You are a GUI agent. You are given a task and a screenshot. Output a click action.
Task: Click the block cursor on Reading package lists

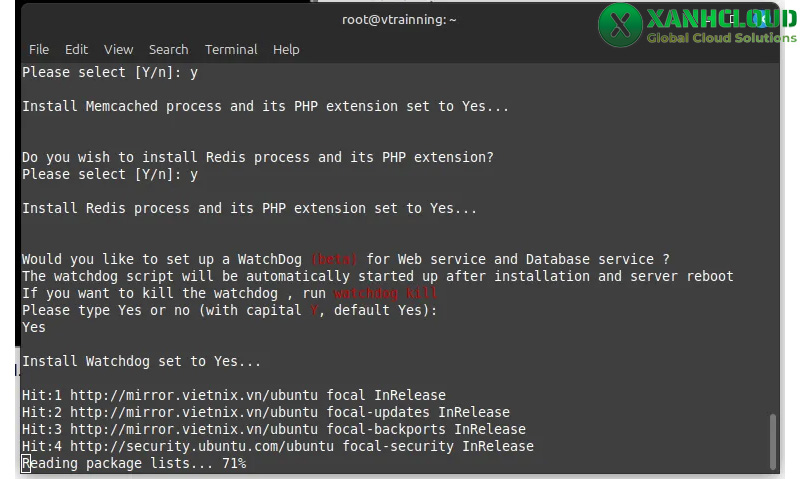pos(26,464)
